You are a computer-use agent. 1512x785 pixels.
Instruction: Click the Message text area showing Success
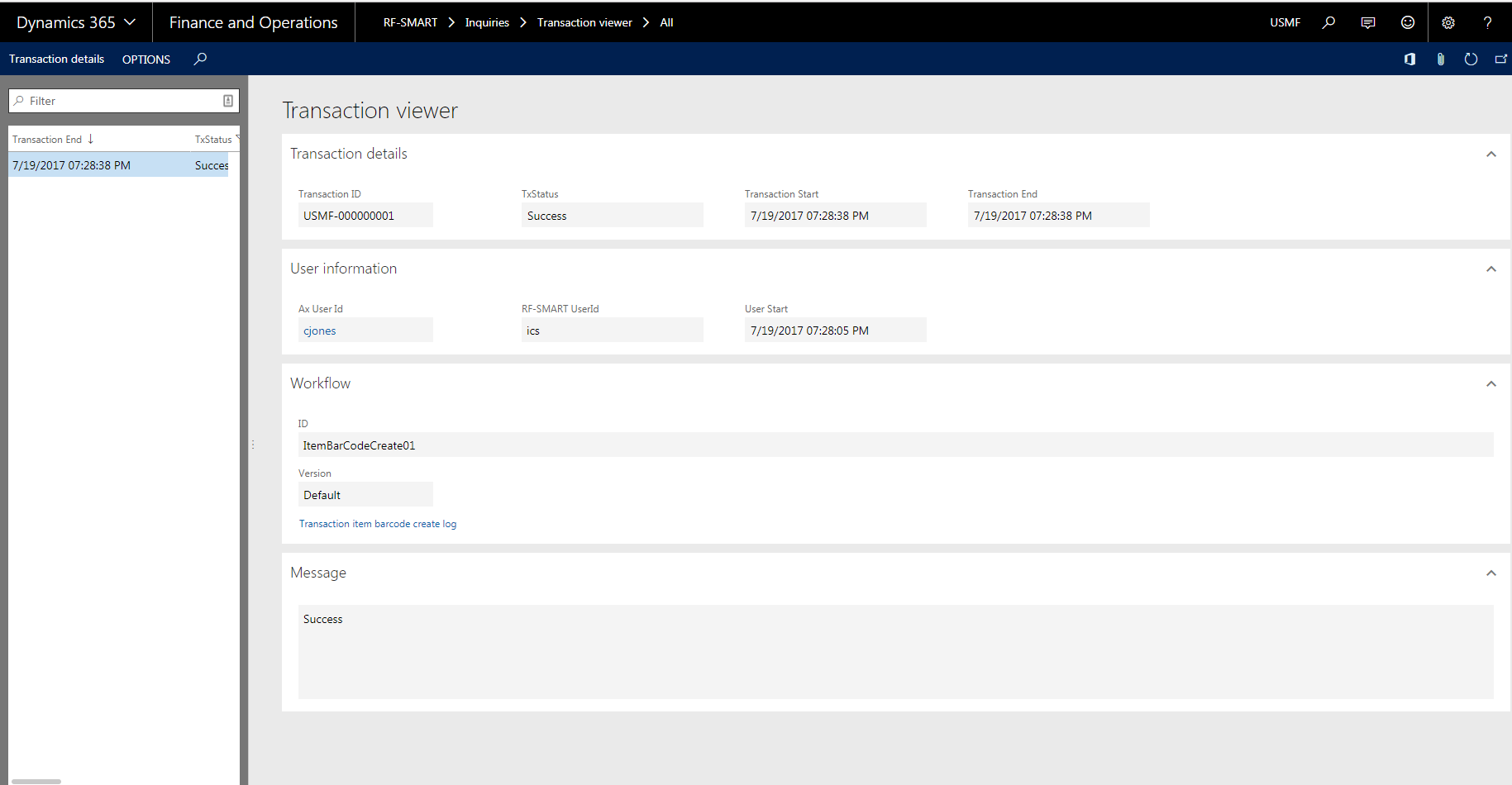pos(896,652)
